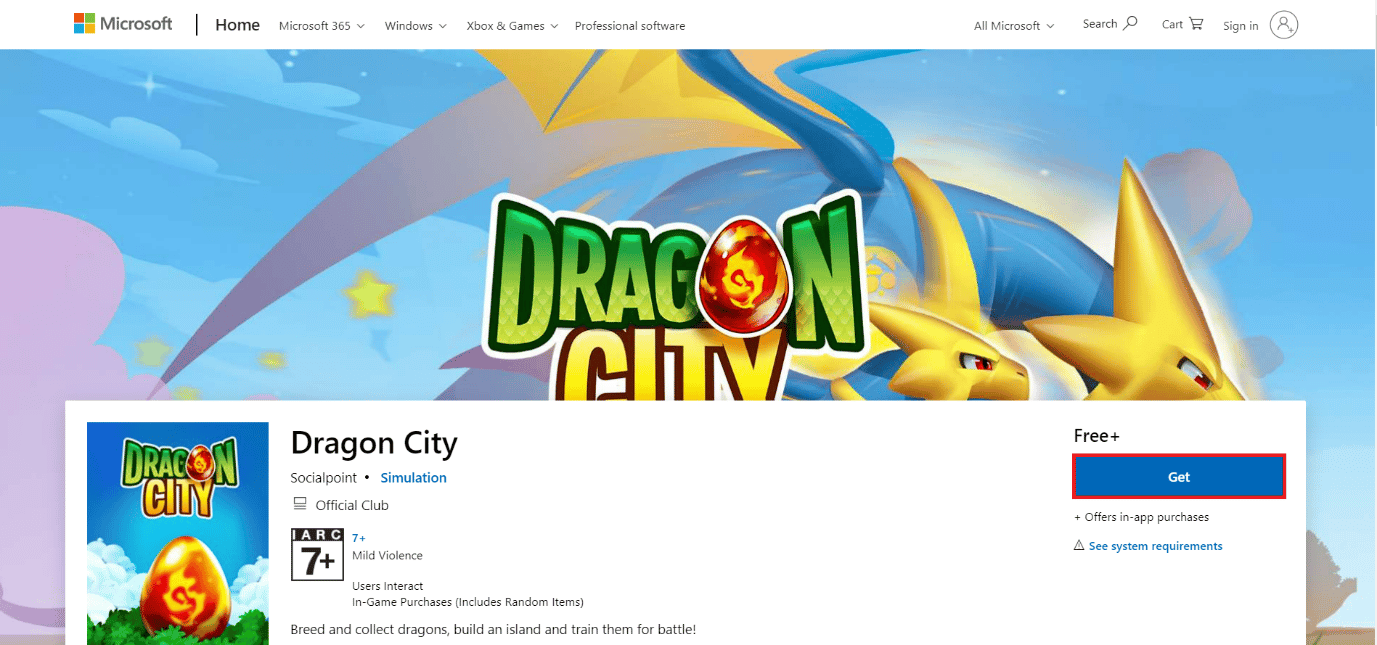Click the Official Club label
Viewport: 1377px width, 645px height.
[x=352, y=505]
